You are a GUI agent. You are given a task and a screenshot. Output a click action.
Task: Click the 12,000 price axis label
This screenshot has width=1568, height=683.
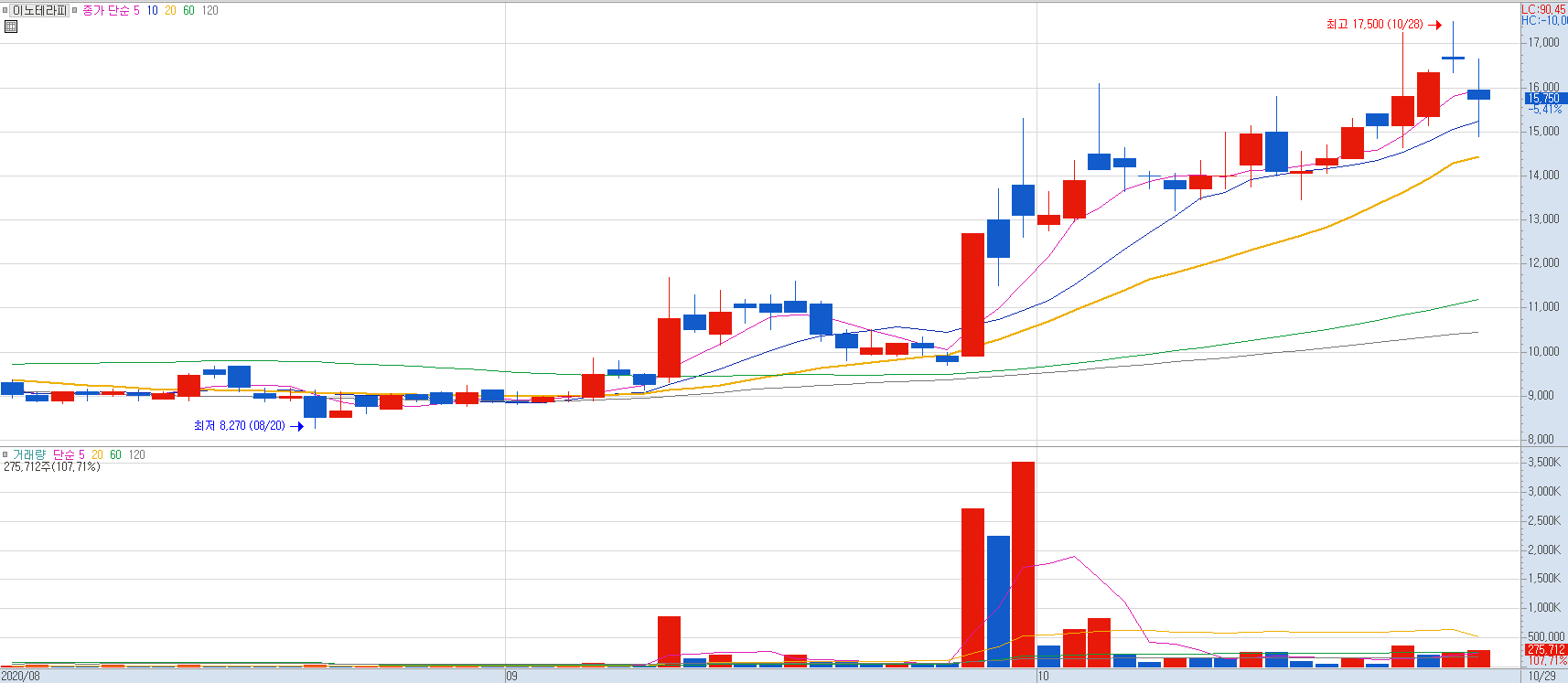[1544, 262]
